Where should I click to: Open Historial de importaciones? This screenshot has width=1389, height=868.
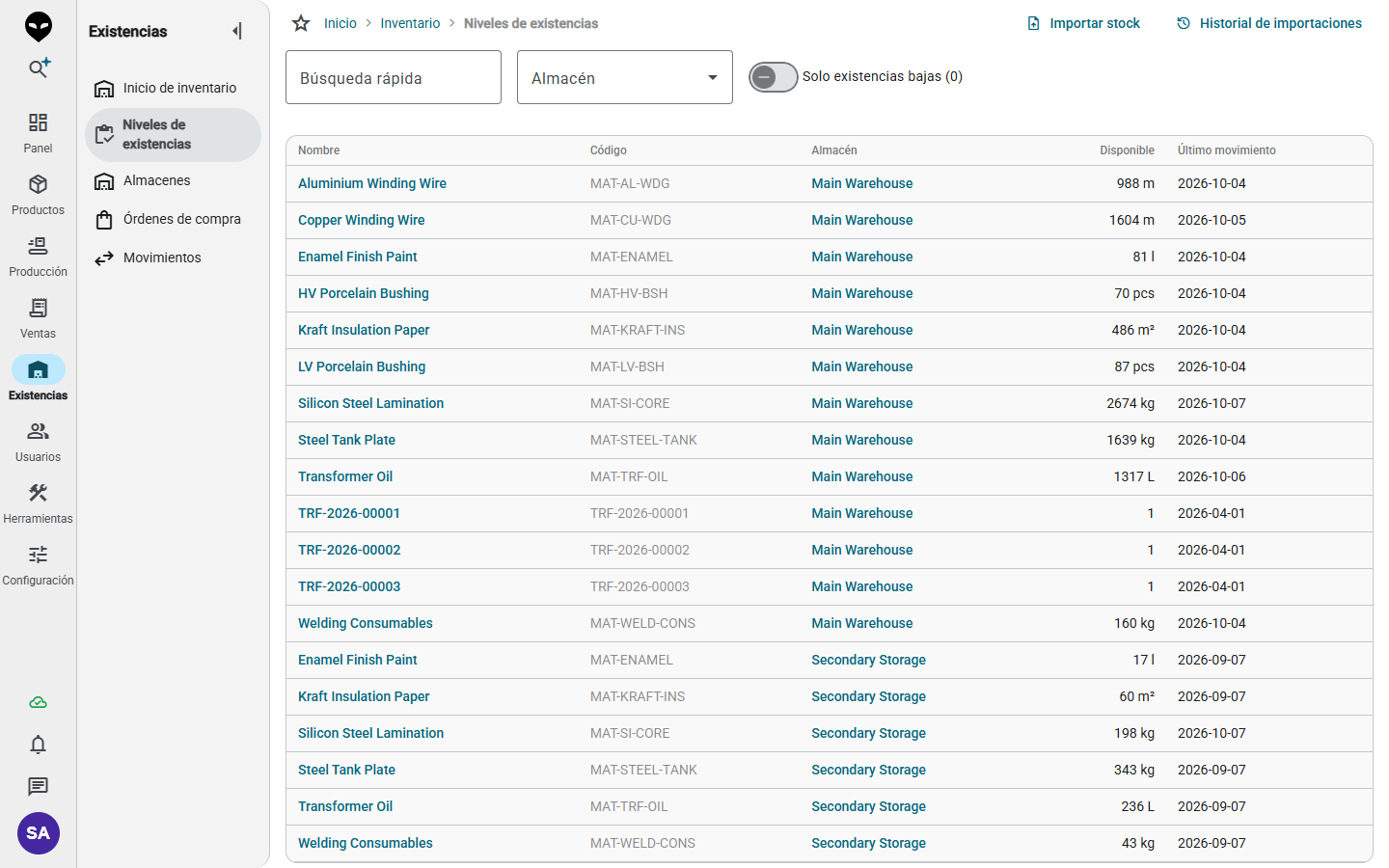1269,23
